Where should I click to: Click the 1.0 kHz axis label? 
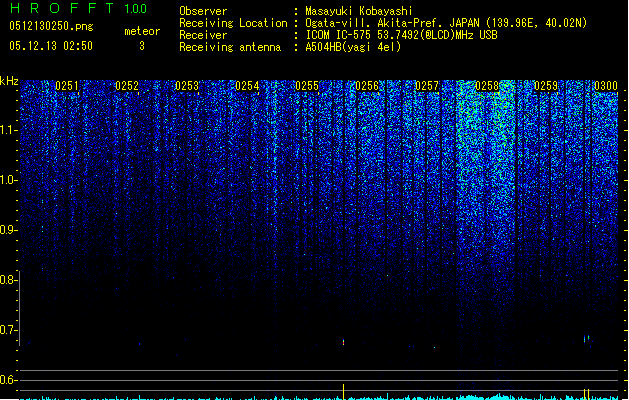coord(8,180)
